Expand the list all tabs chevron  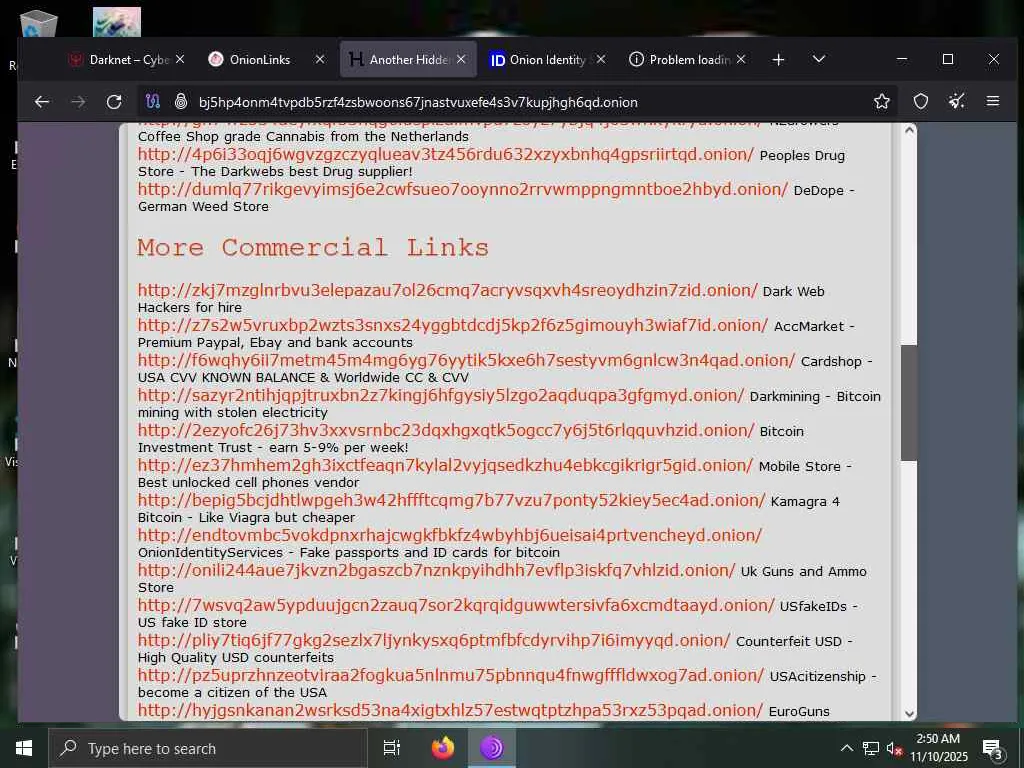tap(819, 59)
